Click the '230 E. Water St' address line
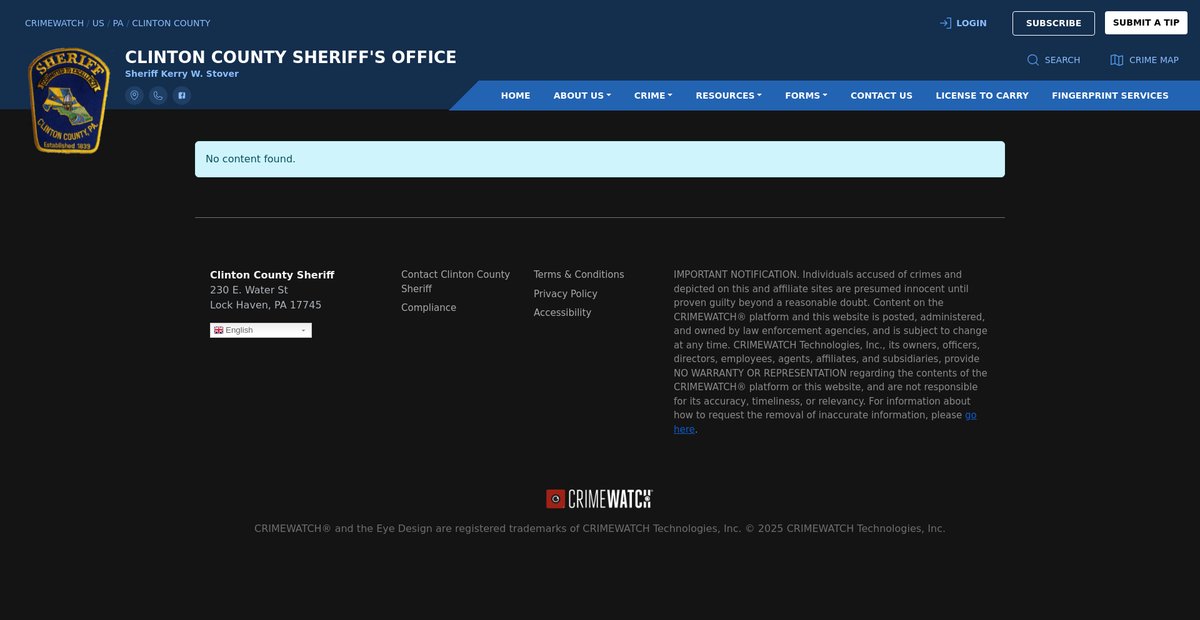Screen dimensions: 1200x620 (249, 290)
